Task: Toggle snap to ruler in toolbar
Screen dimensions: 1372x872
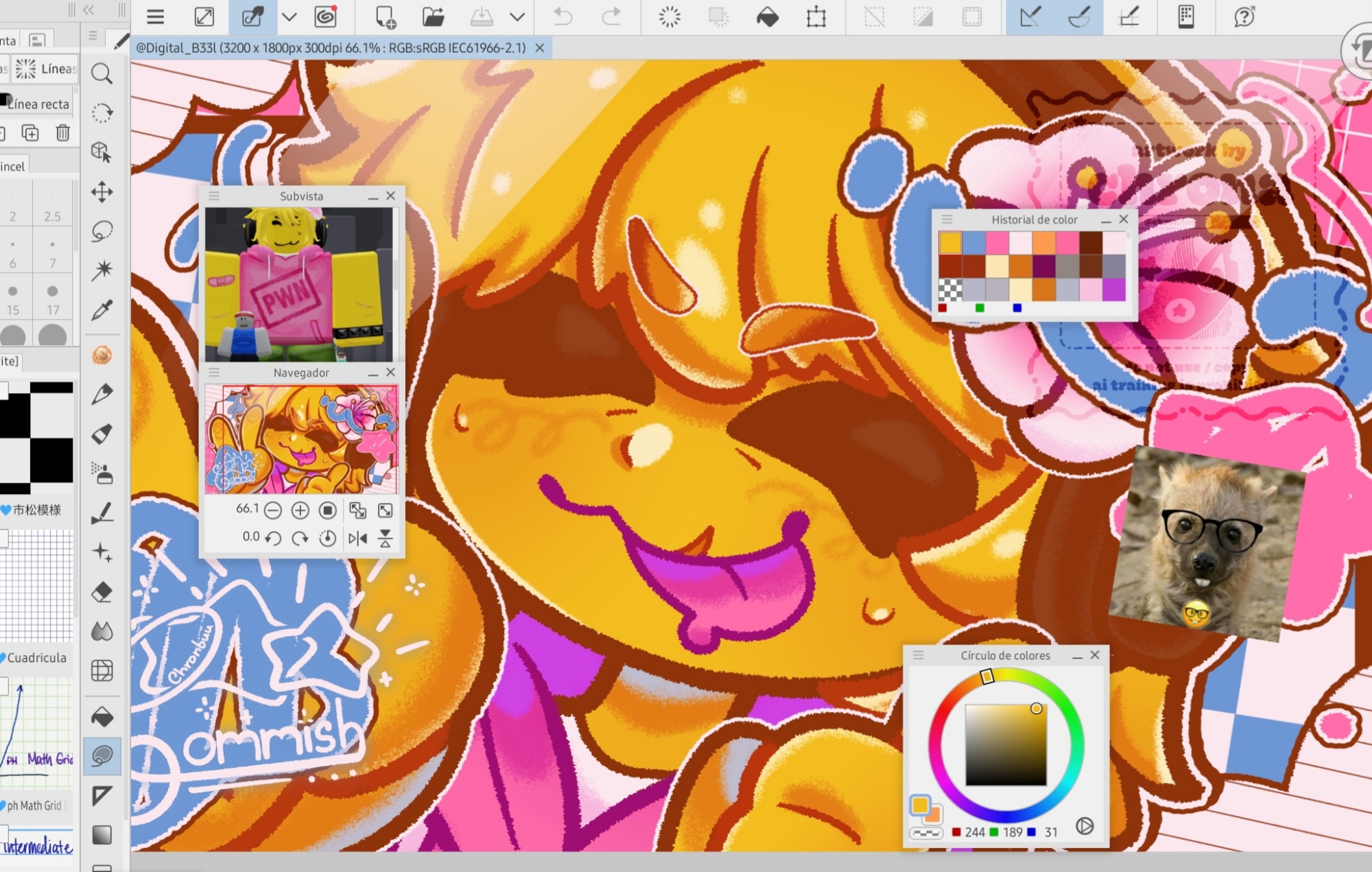Action: point(1030,16)
